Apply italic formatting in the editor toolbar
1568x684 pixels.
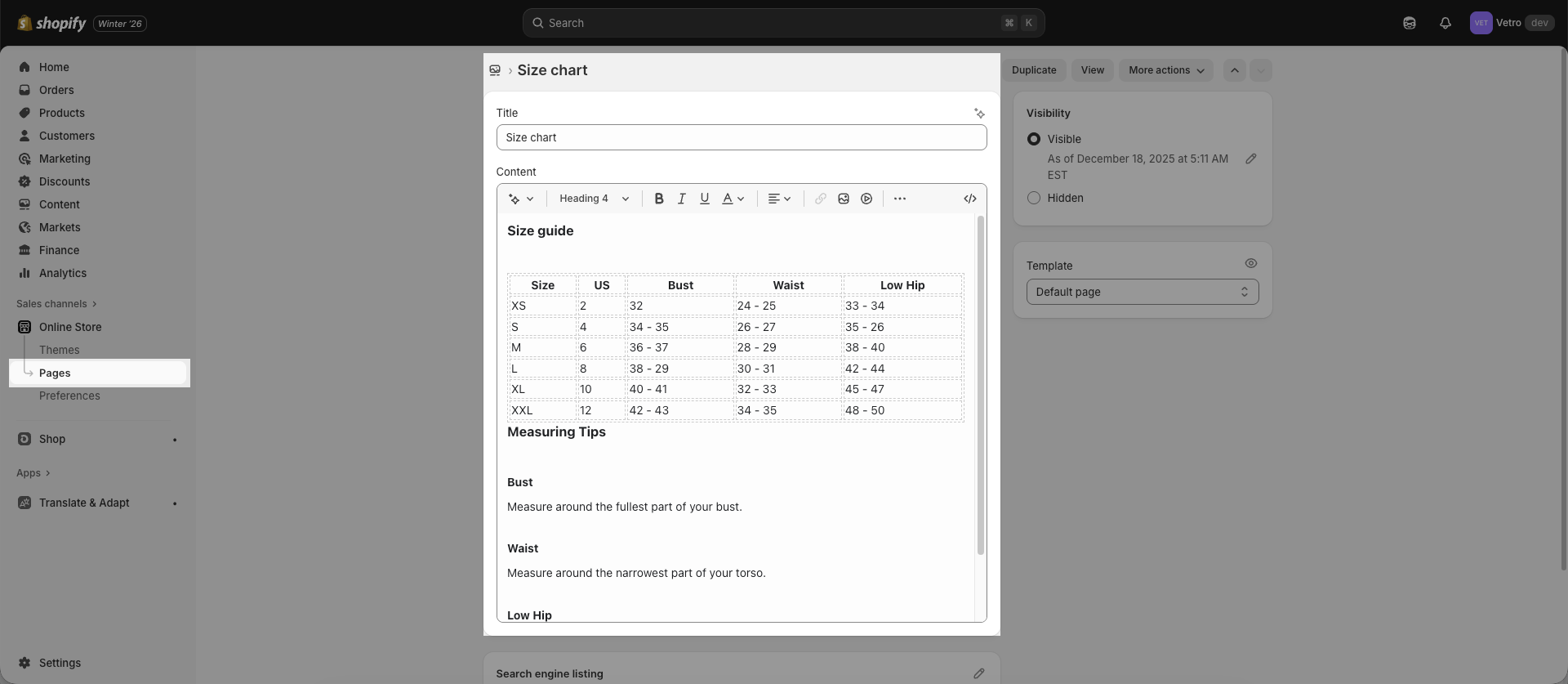click(x=682, y=199)
